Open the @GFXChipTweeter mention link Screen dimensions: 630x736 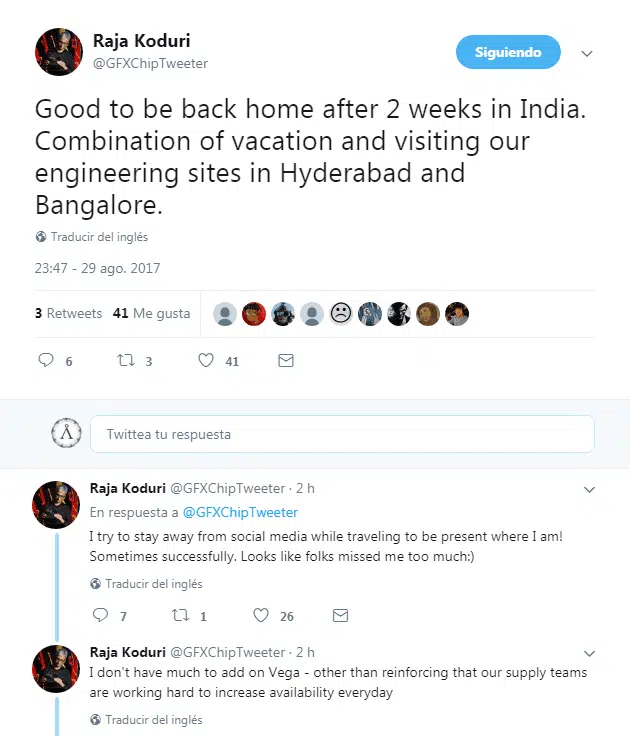click(x=240, y=512)
